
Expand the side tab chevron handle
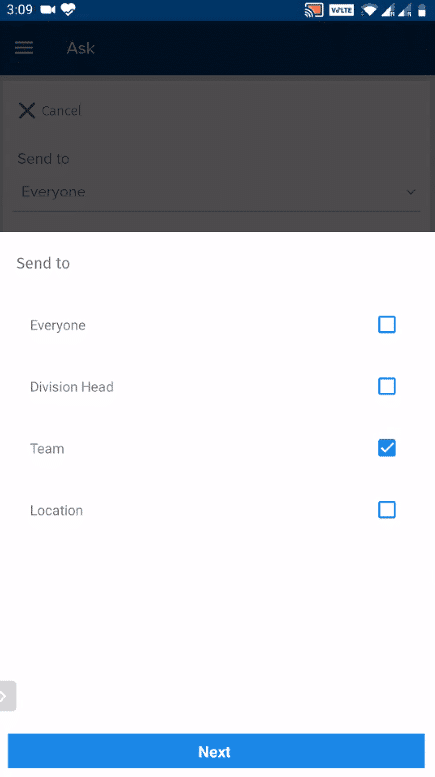click(7, 696)
